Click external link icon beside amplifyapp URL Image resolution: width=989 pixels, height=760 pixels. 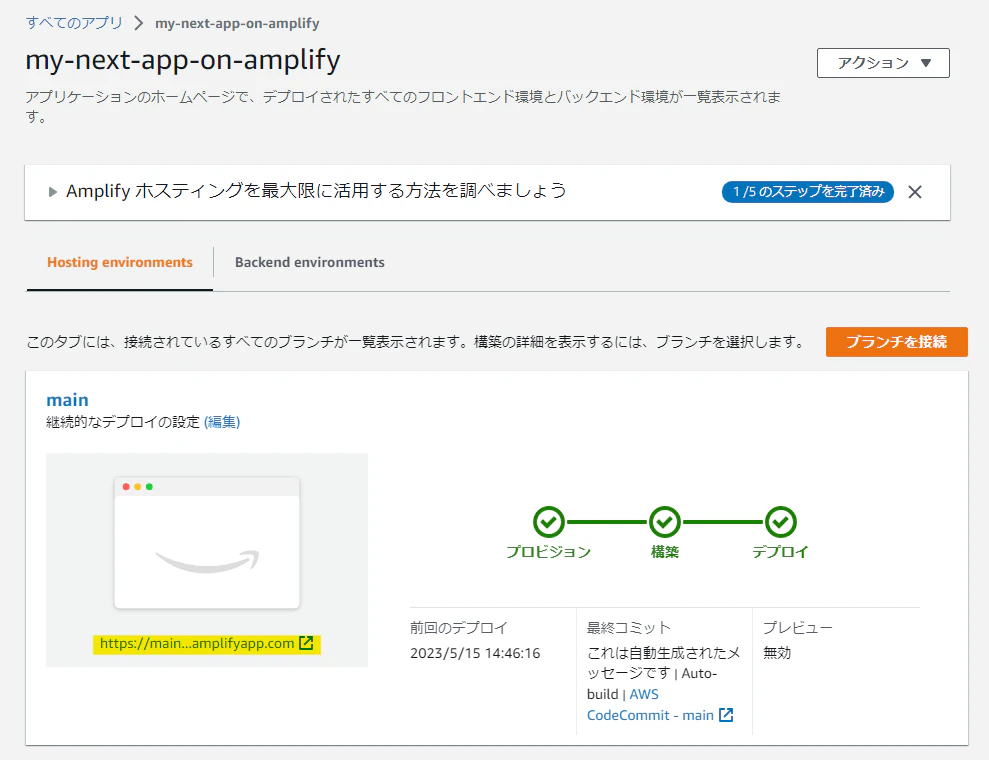(x=306, y=643)
